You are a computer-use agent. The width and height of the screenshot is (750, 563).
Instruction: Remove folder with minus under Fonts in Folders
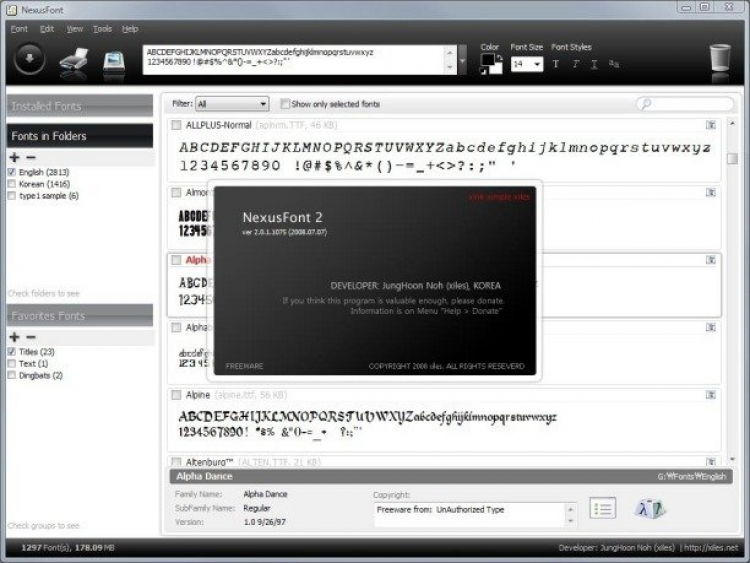click(31, 157)
